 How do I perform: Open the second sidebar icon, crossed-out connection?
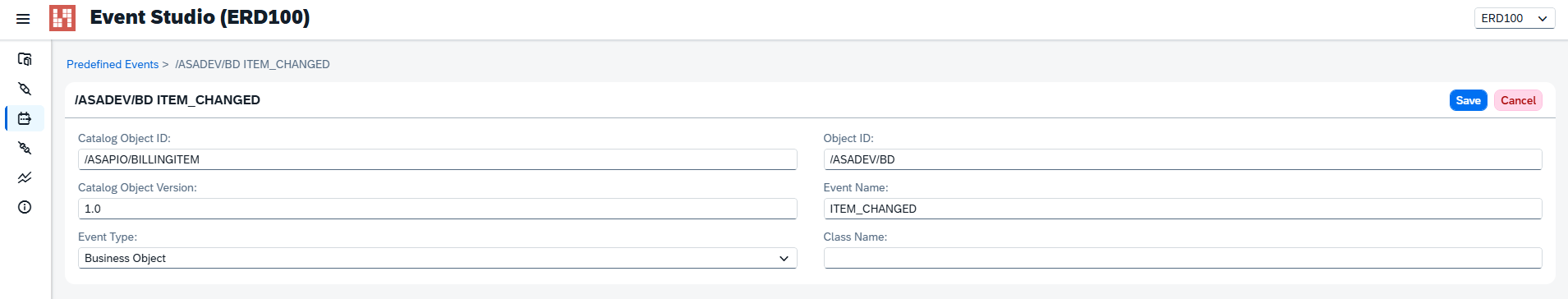coord(25,89)
